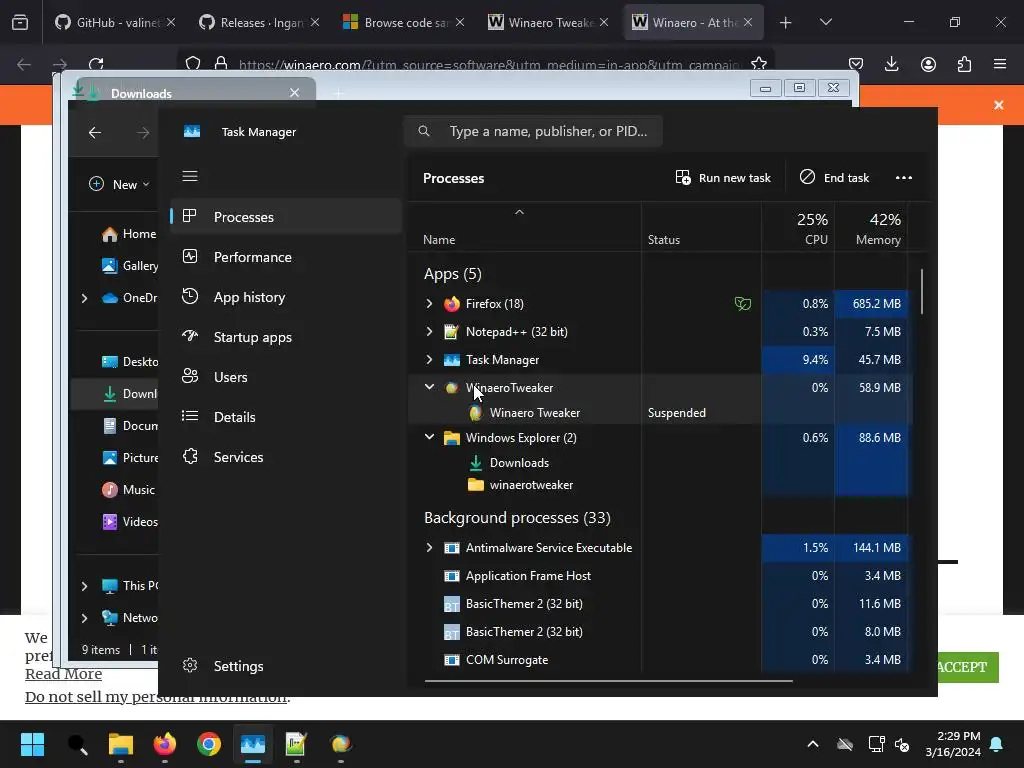Open the Details page
1024x768 pixels.
point(285,417)
